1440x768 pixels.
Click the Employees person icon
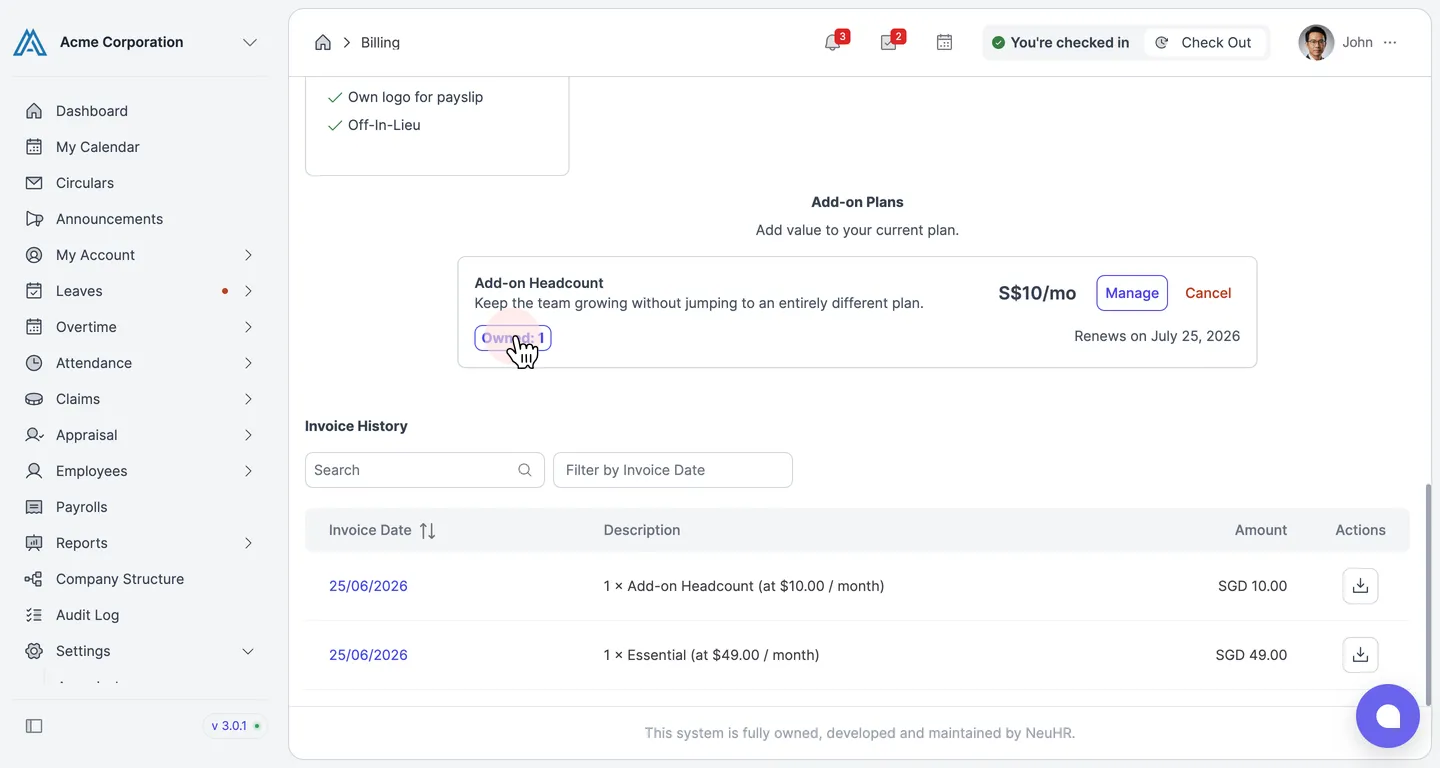coord(34,471)
